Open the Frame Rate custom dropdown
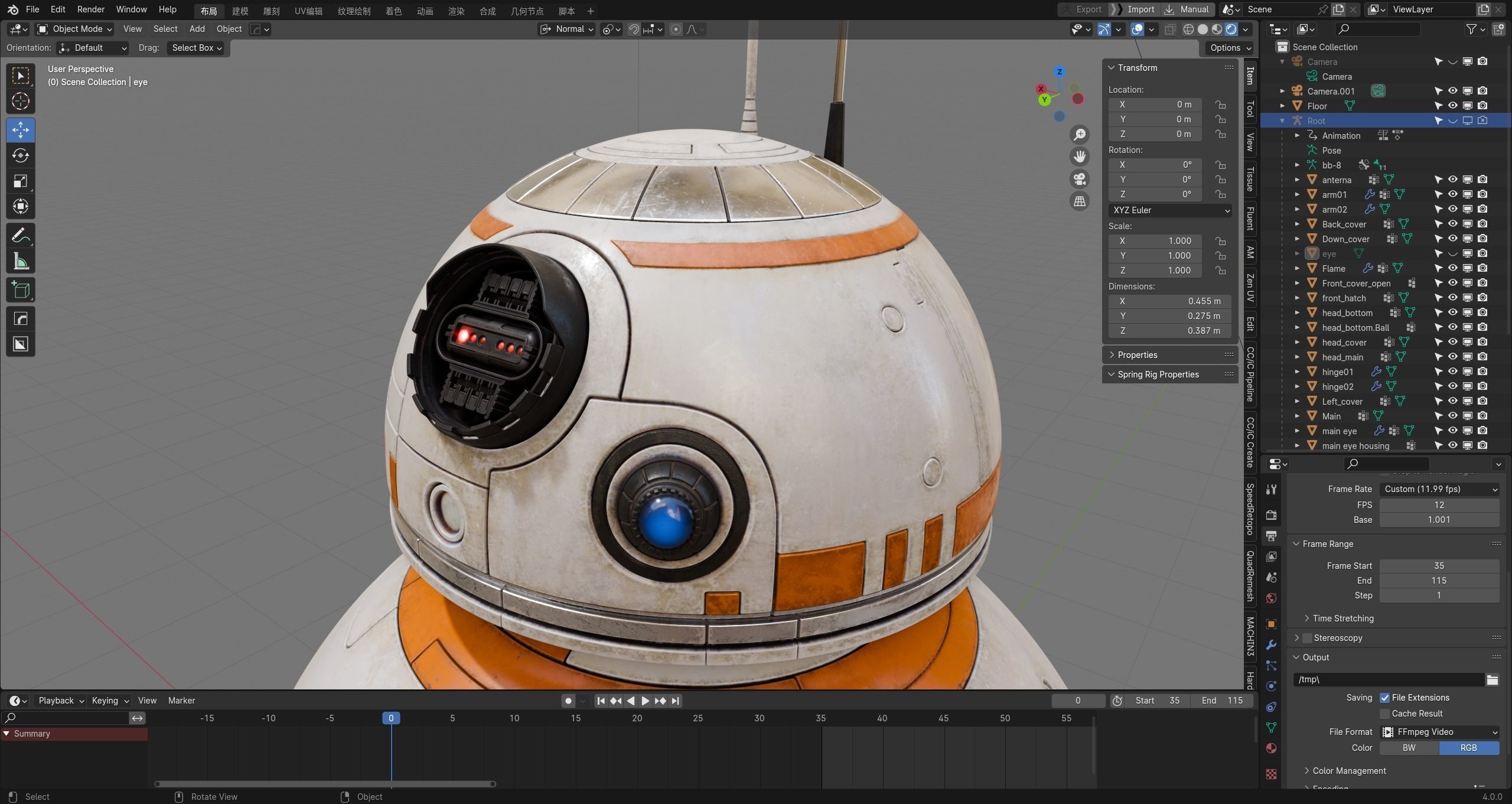Viewport: 1512px width, 804px height. coord(1439,489)
